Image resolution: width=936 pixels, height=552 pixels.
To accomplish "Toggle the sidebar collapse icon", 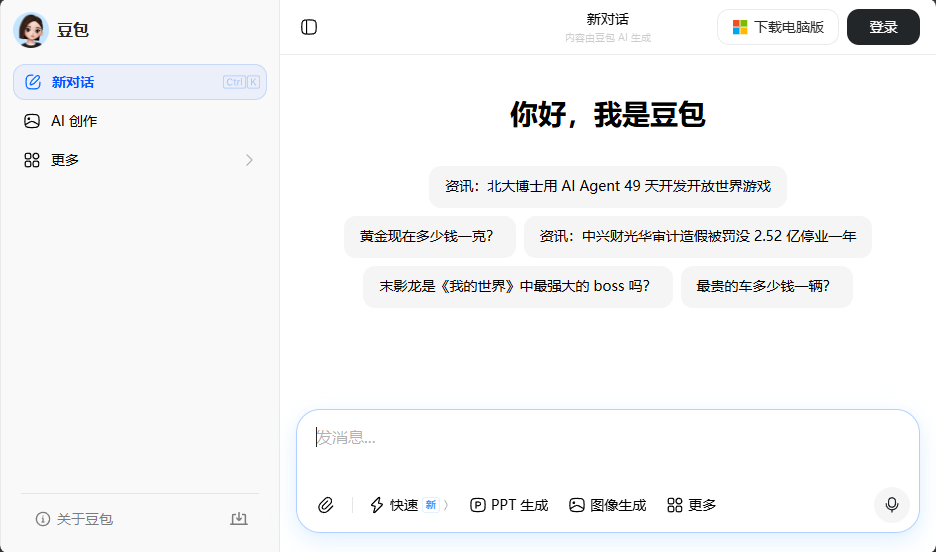I will click(309, 27).
